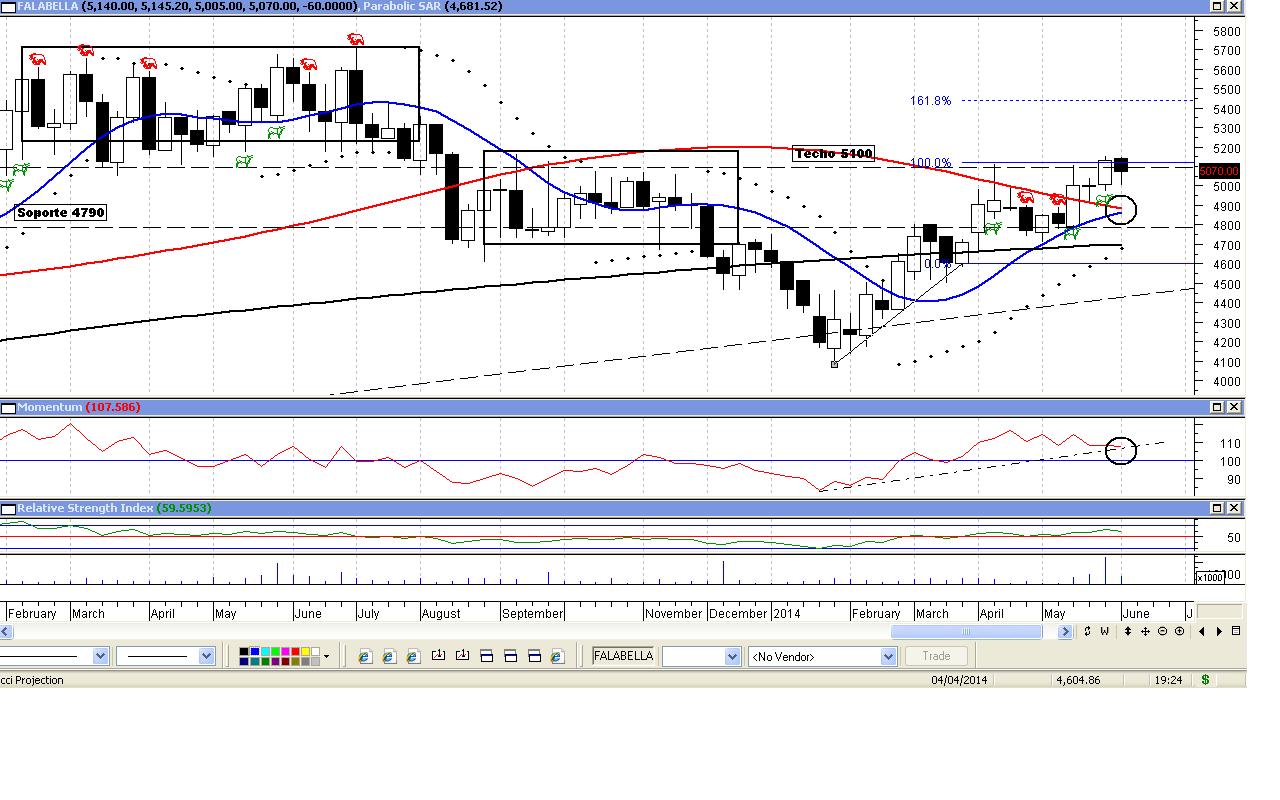Click the red 5070.00 last price label
The width and height of the screenshot is (1280, 800).
pos(1219,172)
